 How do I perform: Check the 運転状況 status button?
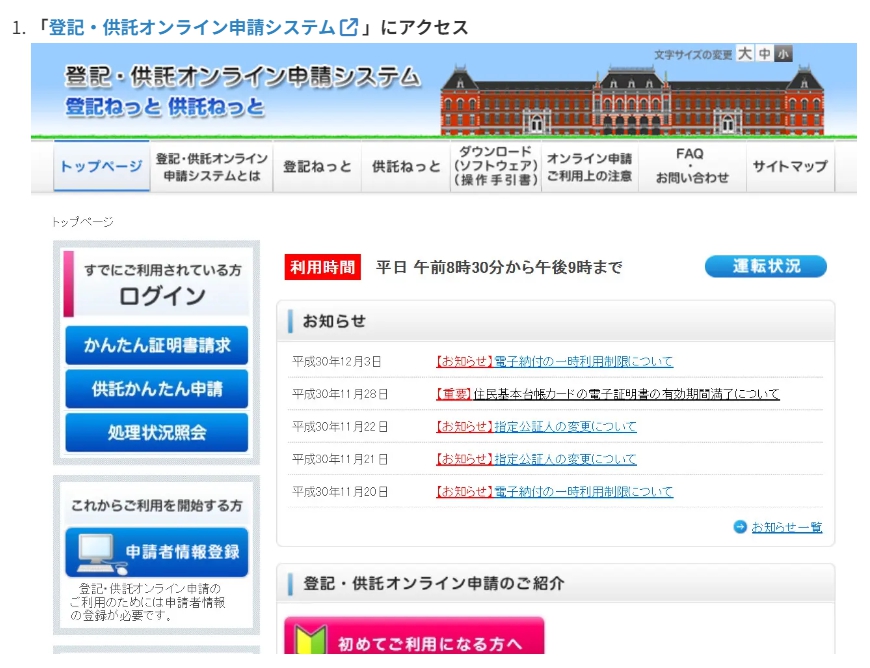[765, 266]
